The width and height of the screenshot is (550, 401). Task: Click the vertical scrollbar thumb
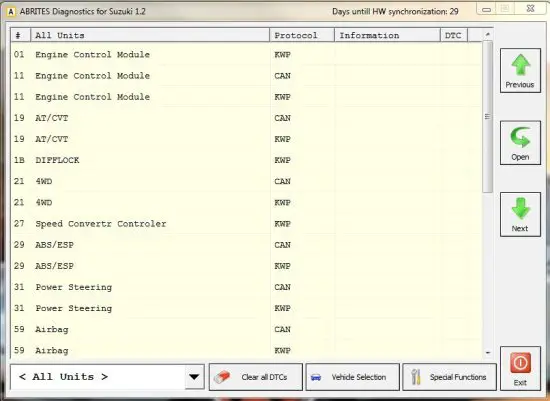point(488,117)
